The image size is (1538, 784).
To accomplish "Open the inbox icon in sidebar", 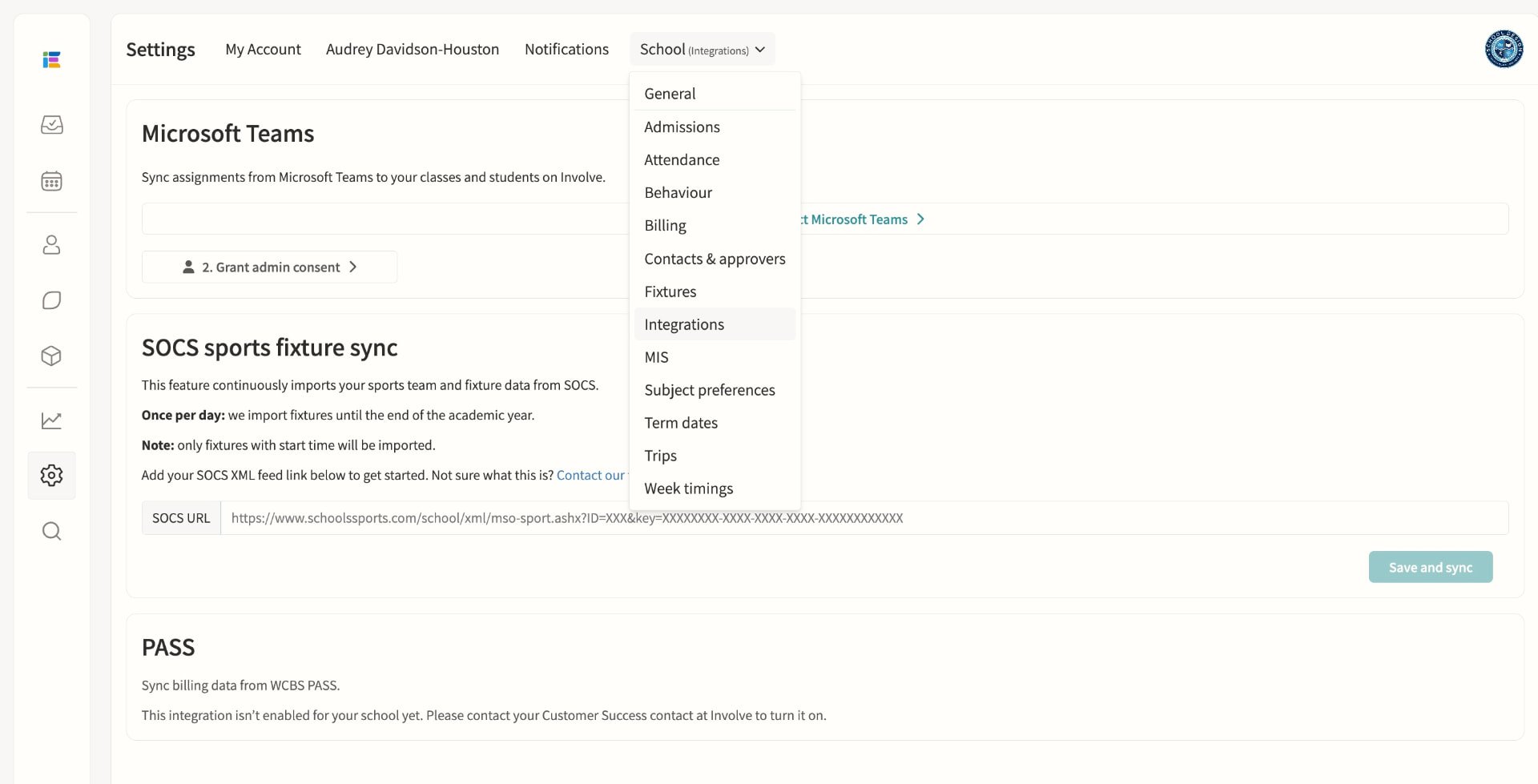I will (51, 125).
